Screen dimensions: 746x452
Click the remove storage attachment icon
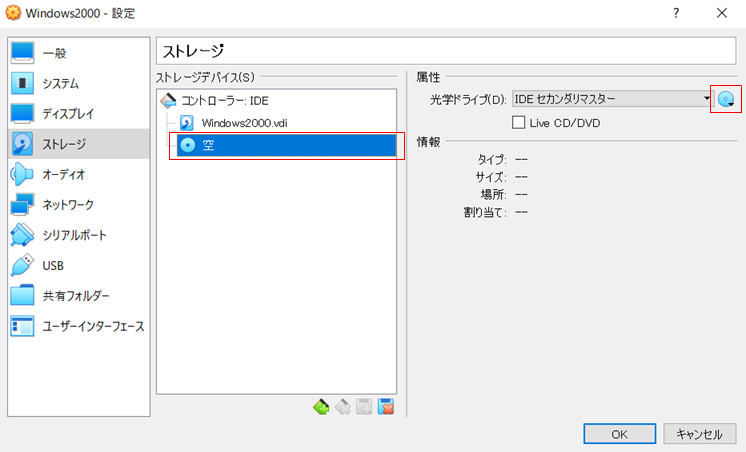tap(386, 407)
